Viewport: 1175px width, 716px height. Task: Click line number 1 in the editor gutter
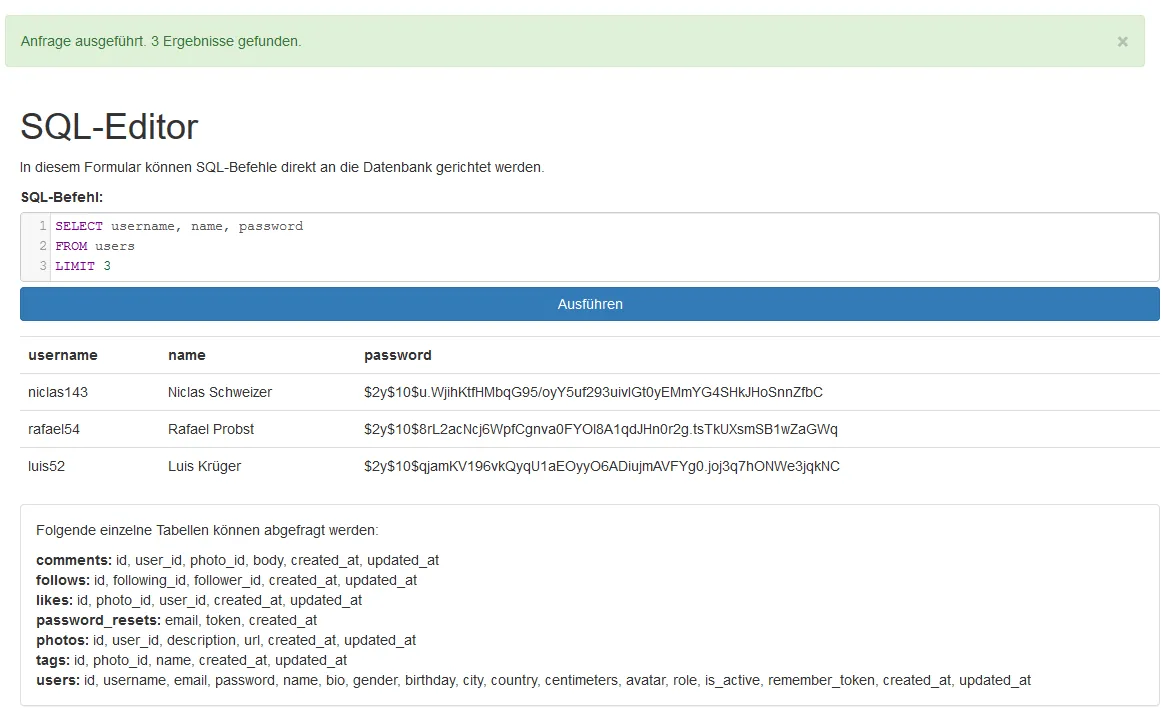coord(43,226)
